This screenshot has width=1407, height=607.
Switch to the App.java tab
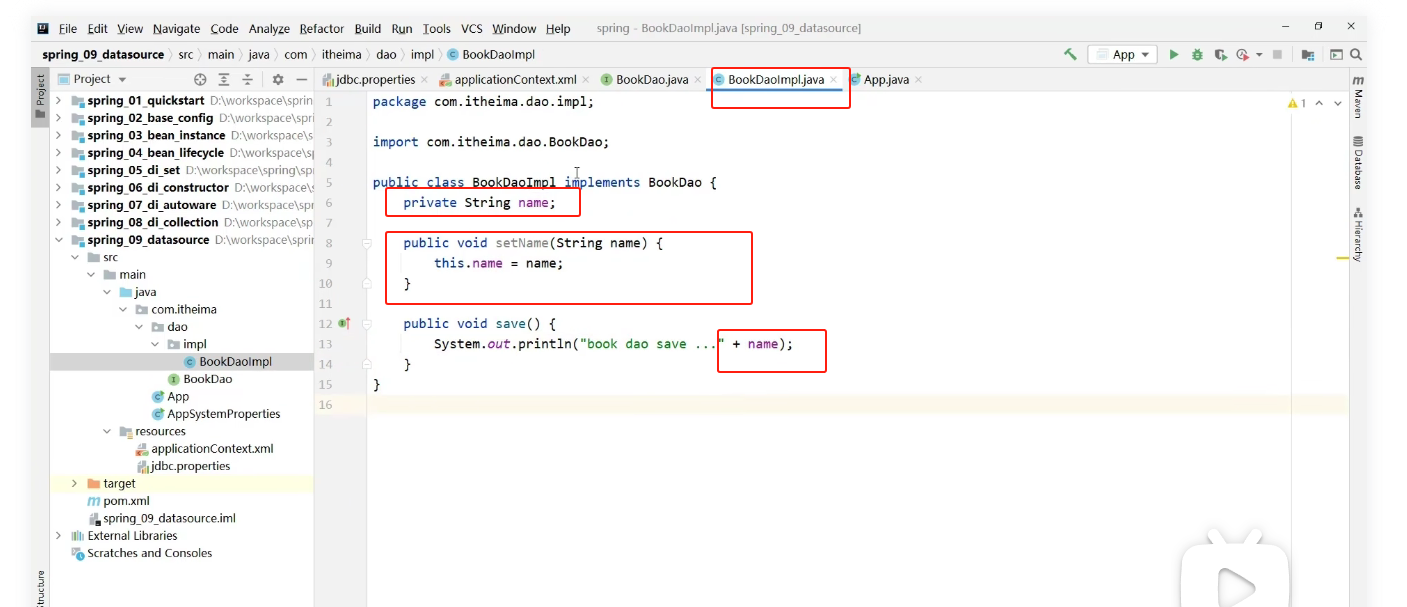pyautogui.click(x=886, y=80)
